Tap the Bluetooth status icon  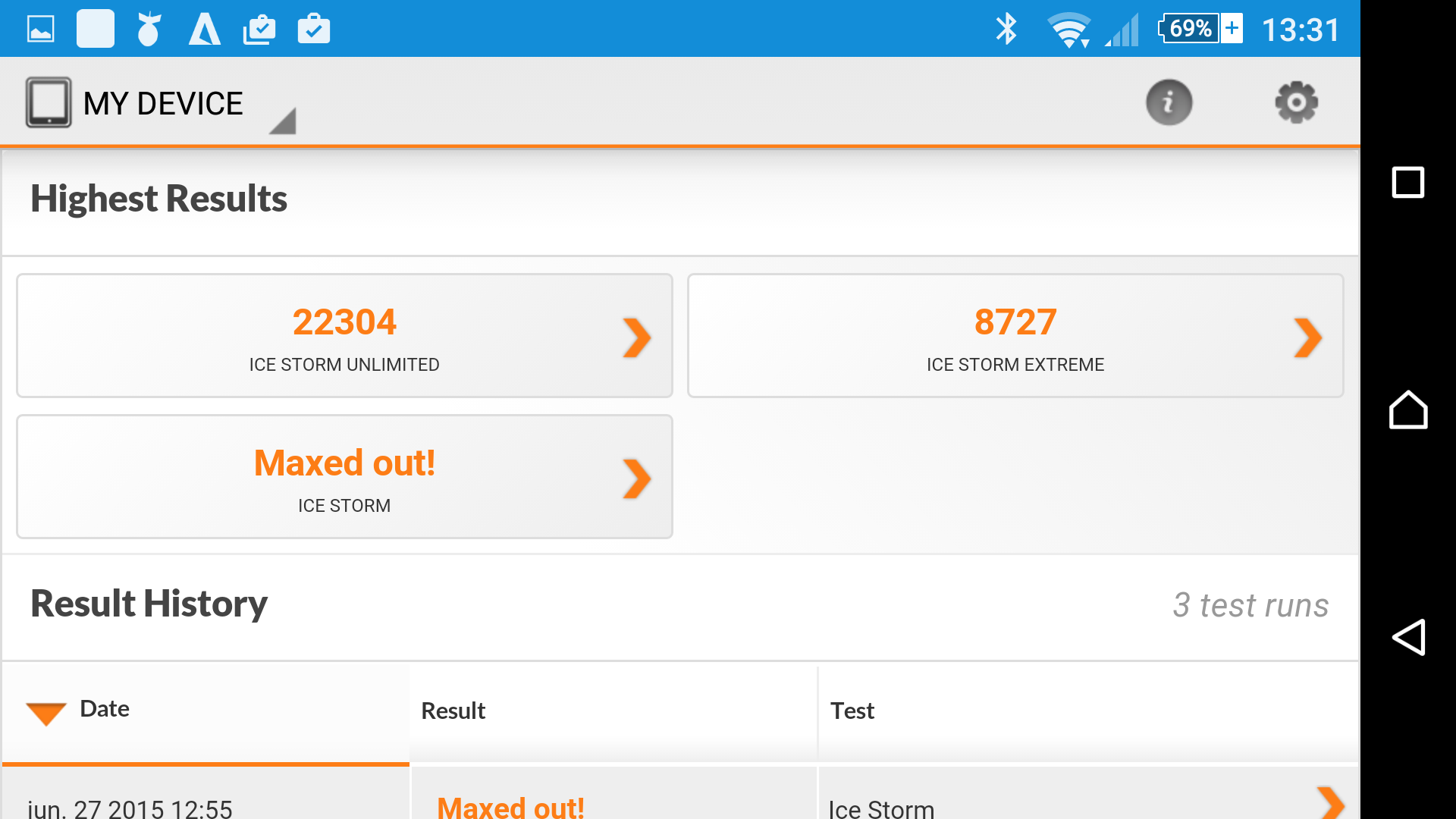(1006, 30)
